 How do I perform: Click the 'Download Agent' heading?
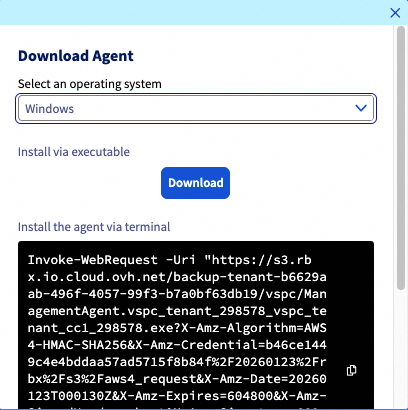point(76,56)
